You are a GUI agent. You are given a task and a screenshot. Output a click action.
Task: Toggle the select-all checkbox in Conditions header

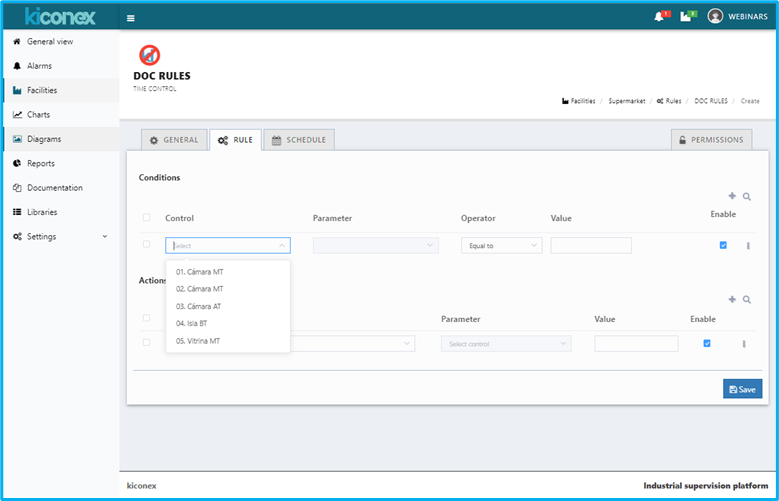click(x=147, y=218)
